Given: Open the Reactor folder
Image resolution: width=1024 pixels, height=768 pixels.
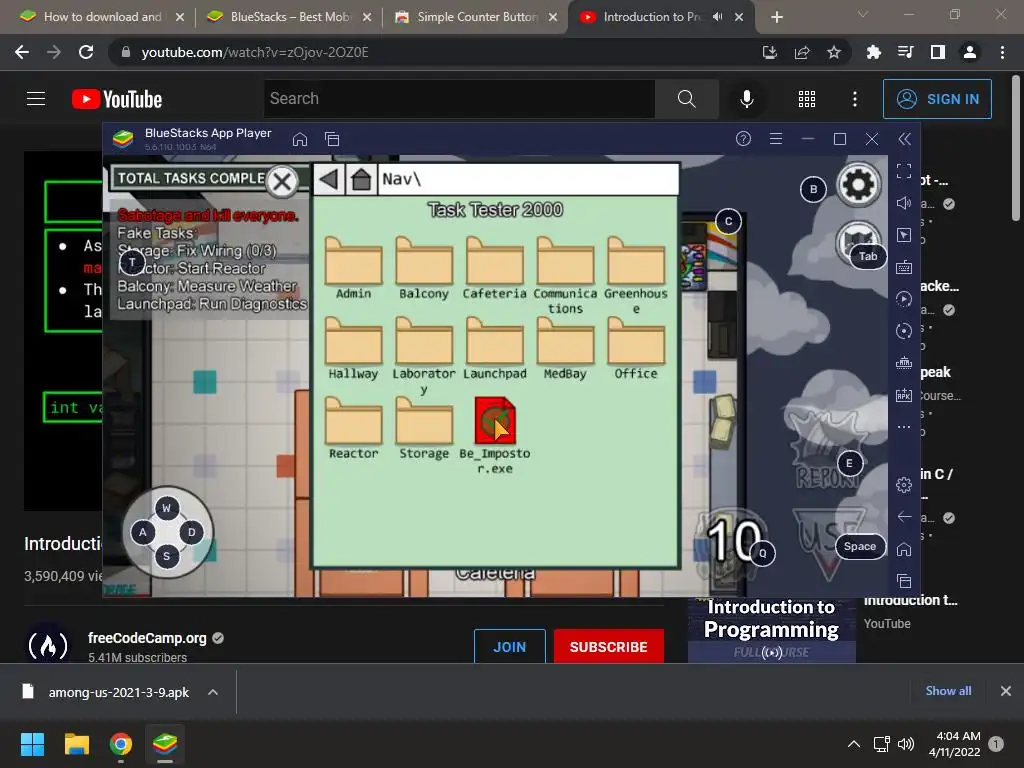Looking at the screenshot, I should coord(353,421).
